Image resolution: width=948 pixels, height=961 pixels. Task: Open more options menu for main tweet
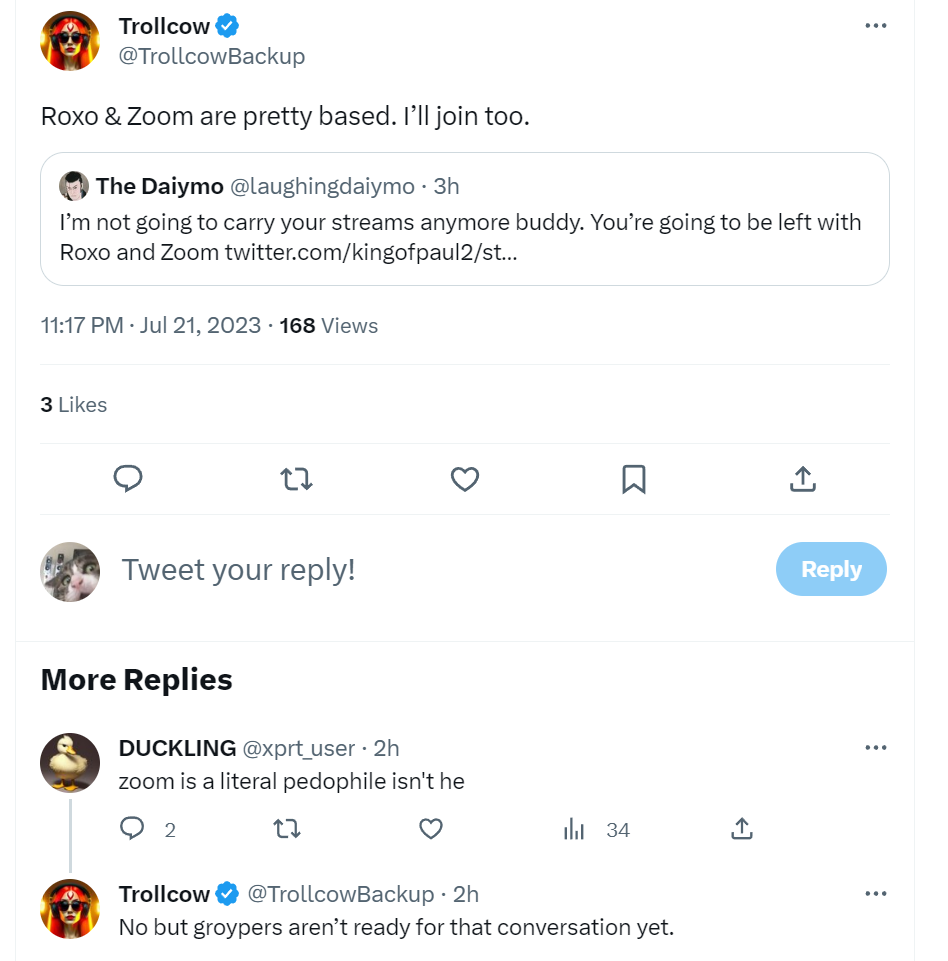click(x=876, y=26)
